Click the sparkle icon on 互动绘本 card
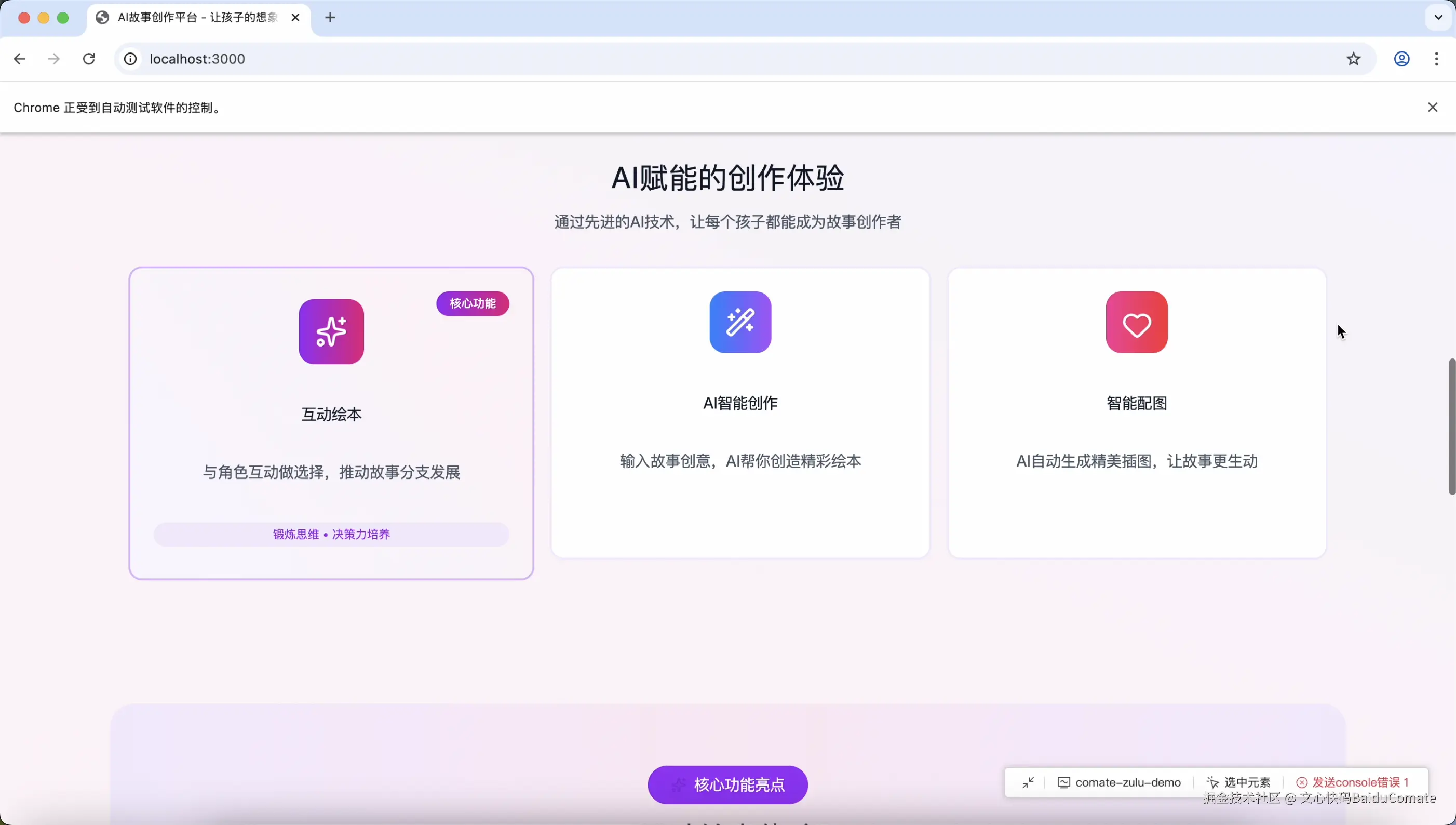The width and height of the screenshot is (1456, 825). pos(331,331)
